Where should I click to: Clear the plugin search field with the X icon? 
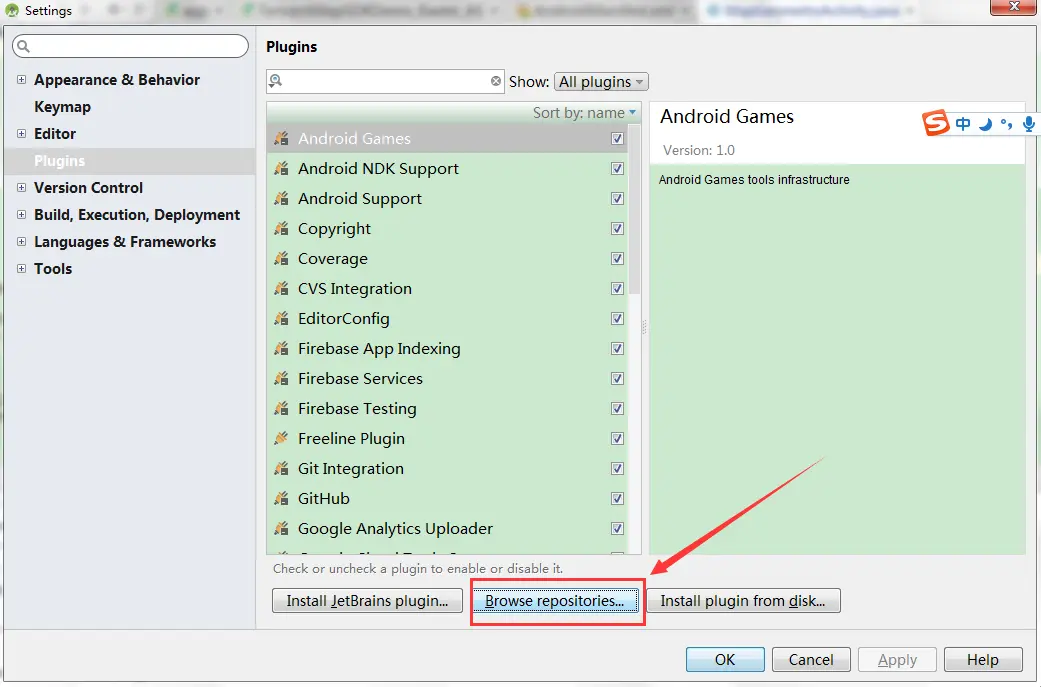click(x=496, y=81)
